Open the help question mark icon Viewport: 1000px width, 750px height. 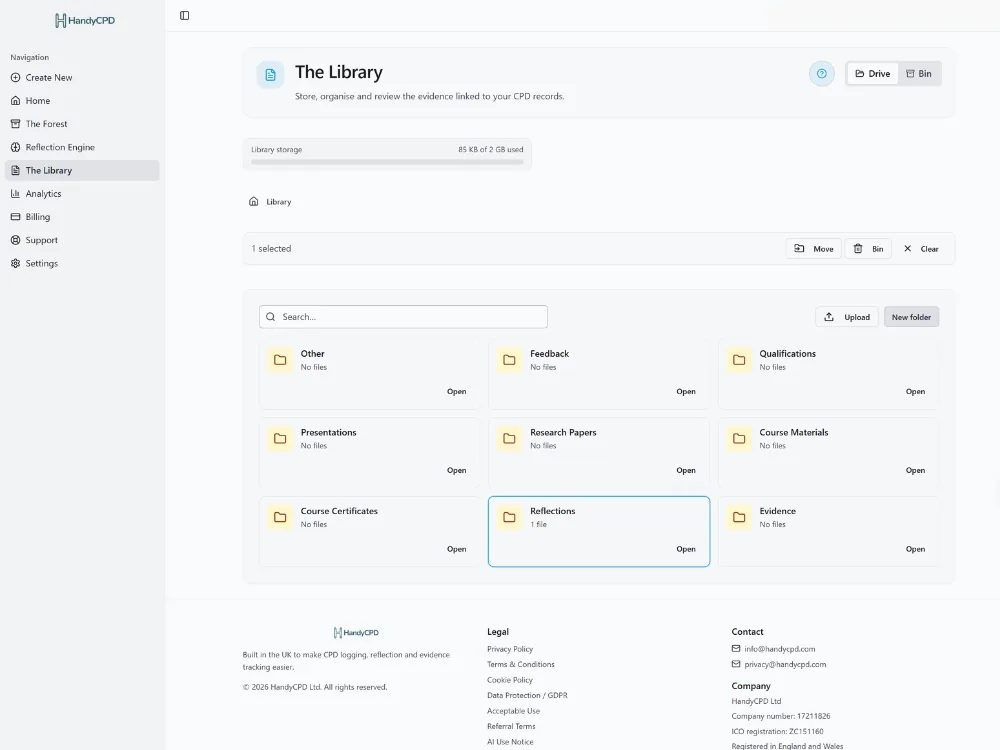pyautogui.click(x=821, y=73)
